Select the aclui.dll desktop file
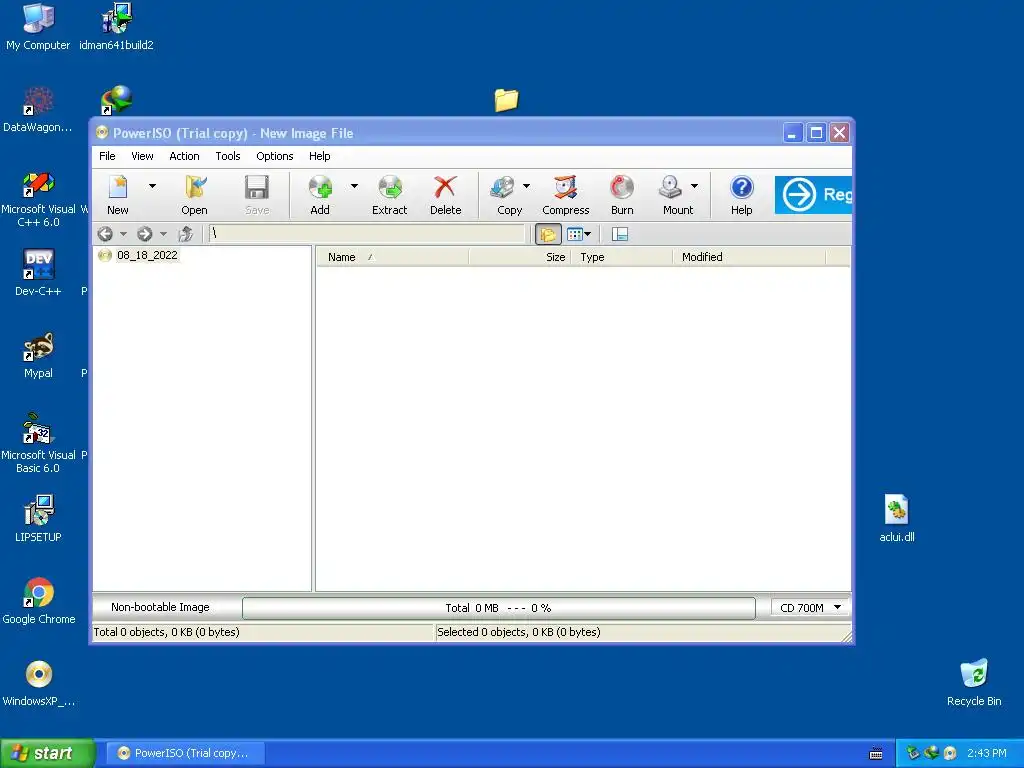 pyautogui.click(x=897, y=519)
